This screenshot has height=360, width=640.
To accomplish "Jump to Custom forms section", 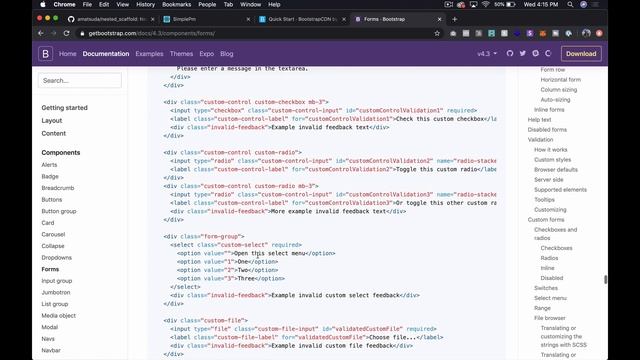I will [x=546, y=220].
